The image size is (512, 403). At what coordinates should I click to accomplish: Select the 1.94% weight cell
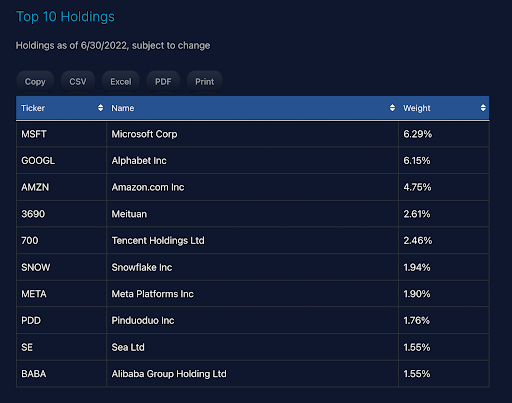(444, 267)
